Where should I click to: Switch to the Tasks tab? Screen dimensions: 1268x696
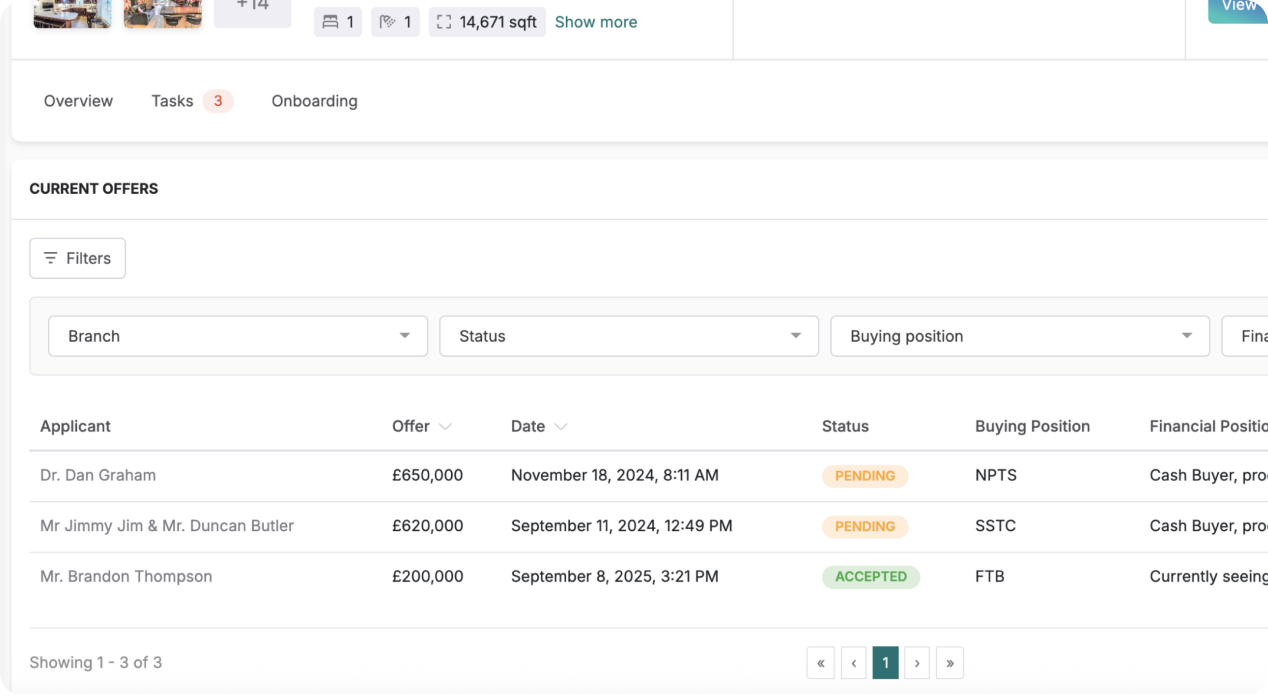click(170, 100)
